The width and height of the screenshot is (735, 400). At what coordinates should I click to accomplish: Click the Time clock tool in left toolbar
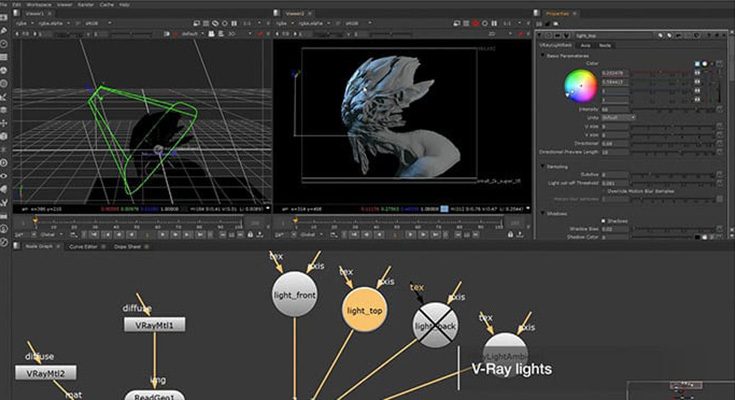point(4,44)
